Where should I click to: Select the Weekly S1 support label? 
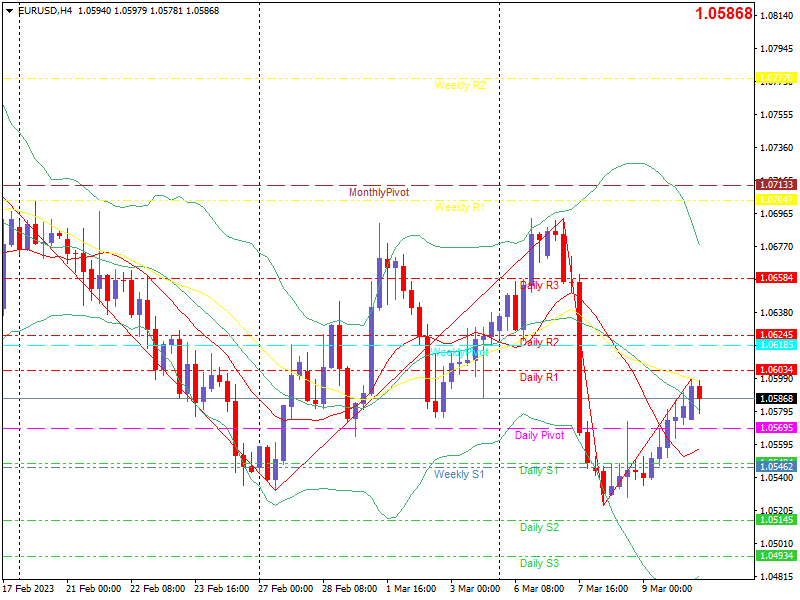[x=459, y=474]
